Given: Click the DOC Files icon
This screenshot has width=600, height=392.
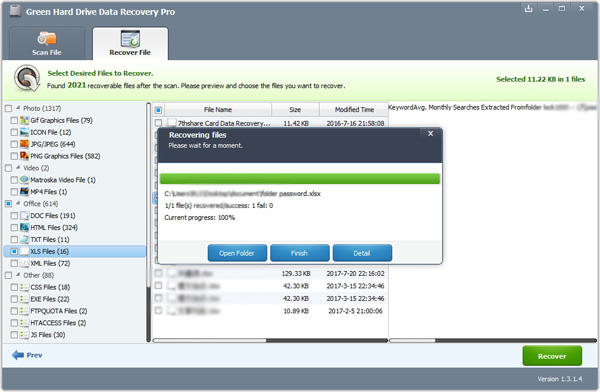Looking at the screenshot, I should (x=24, y=216).
